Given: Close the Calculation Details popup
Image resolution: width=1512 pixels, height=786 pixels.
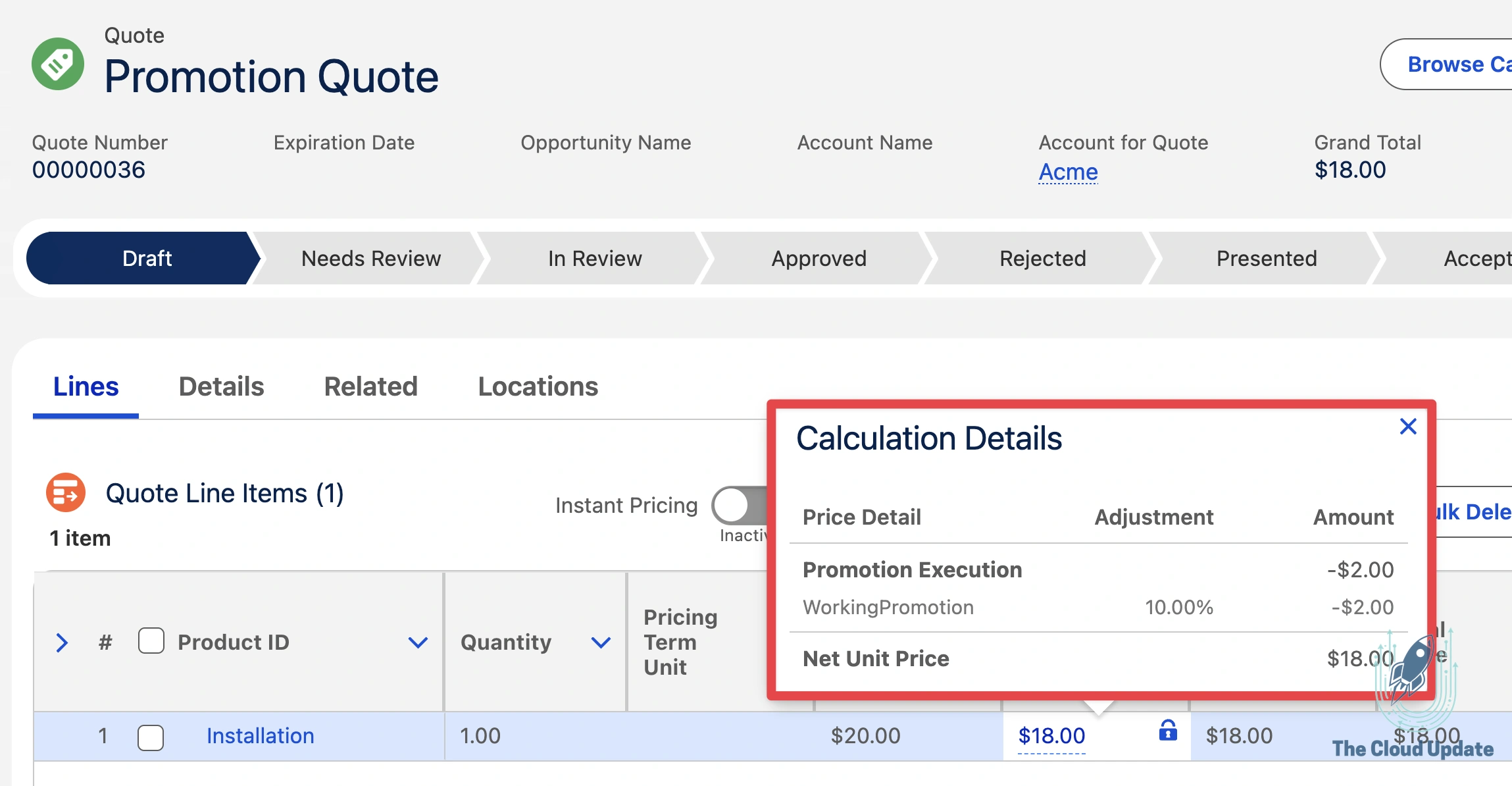Looking at the screenshot, I should 1408,427.
